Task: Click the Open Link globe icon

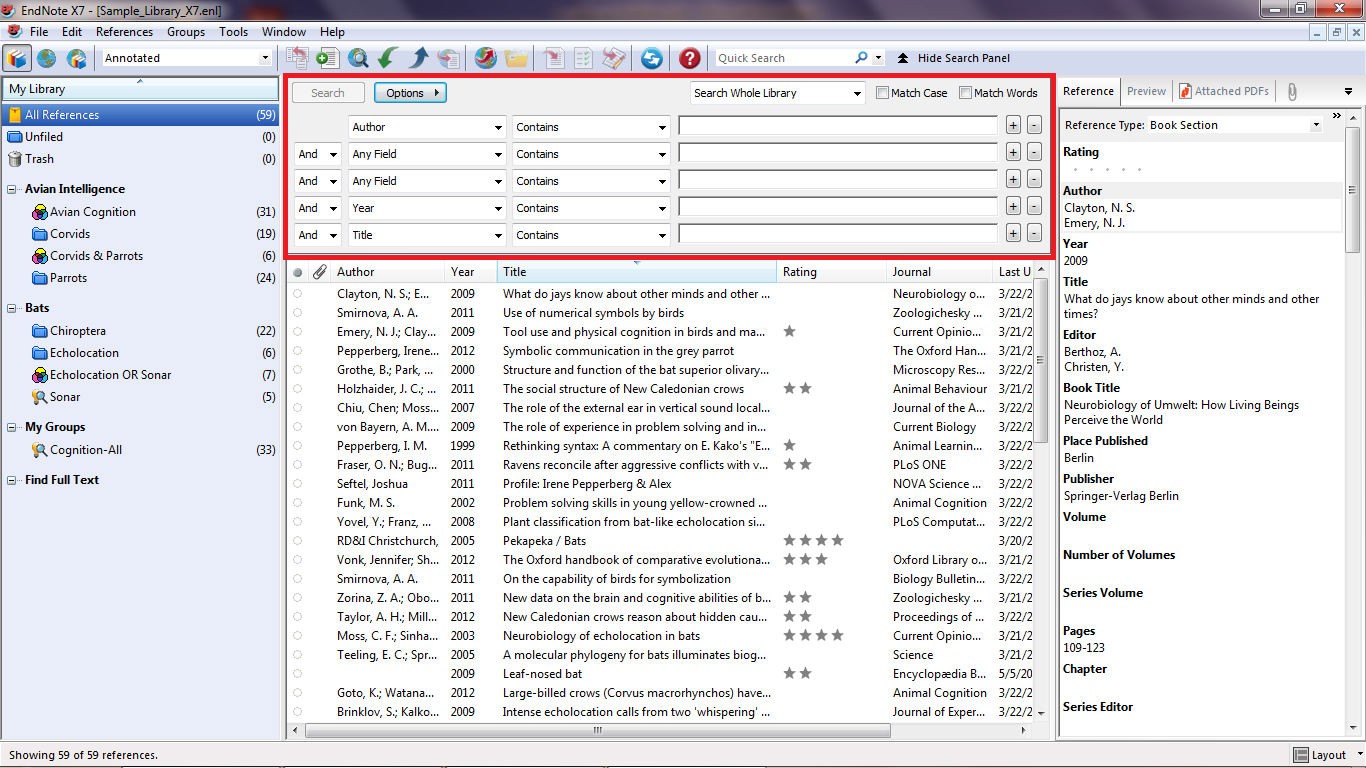Action: click(485, 58)
